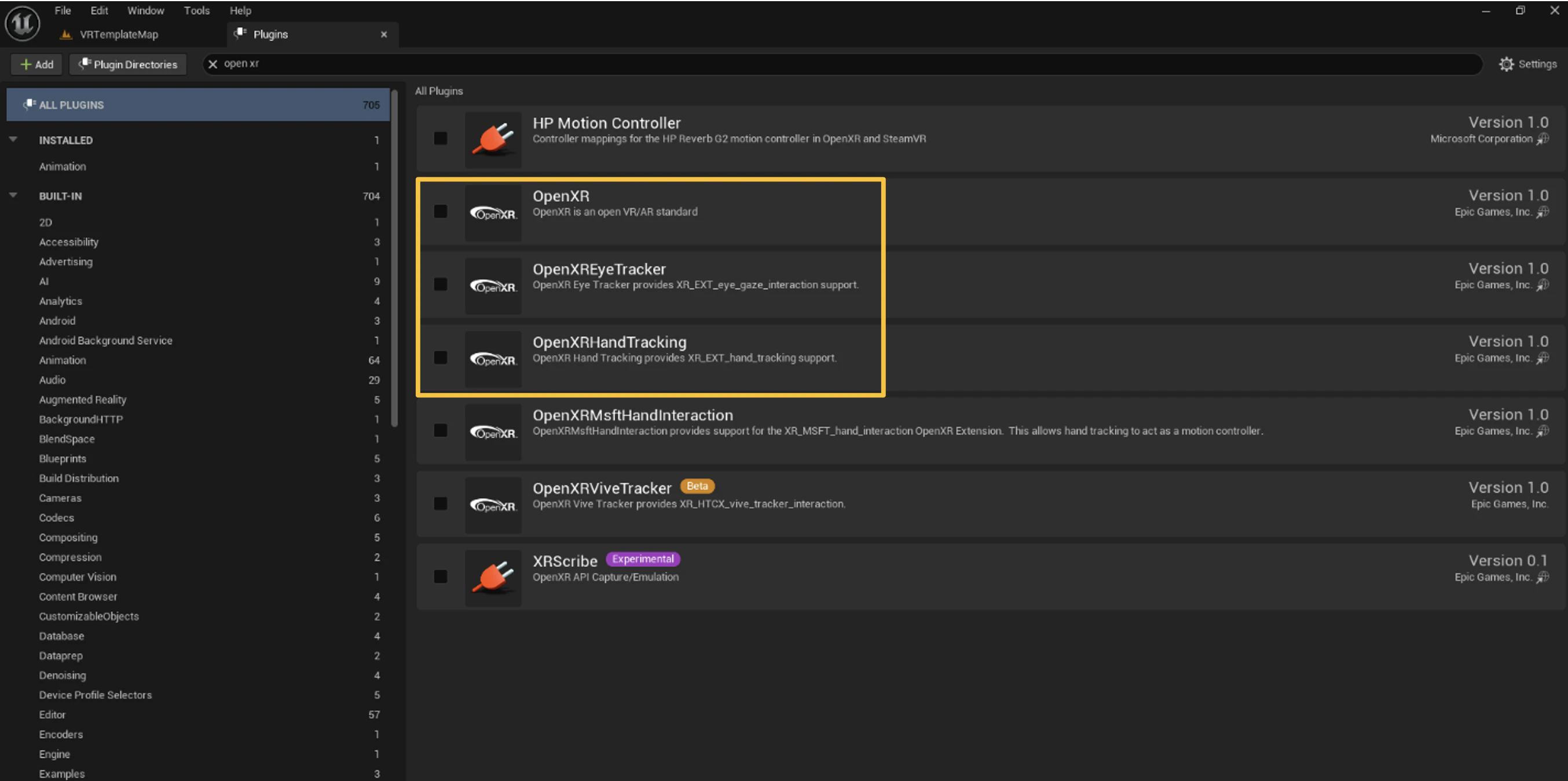Image resolution: width=1568 pixels, height=781 pixels.
Task: Click the OpenXRHandTracking logo thumbnail
Action: pos(493,358)
